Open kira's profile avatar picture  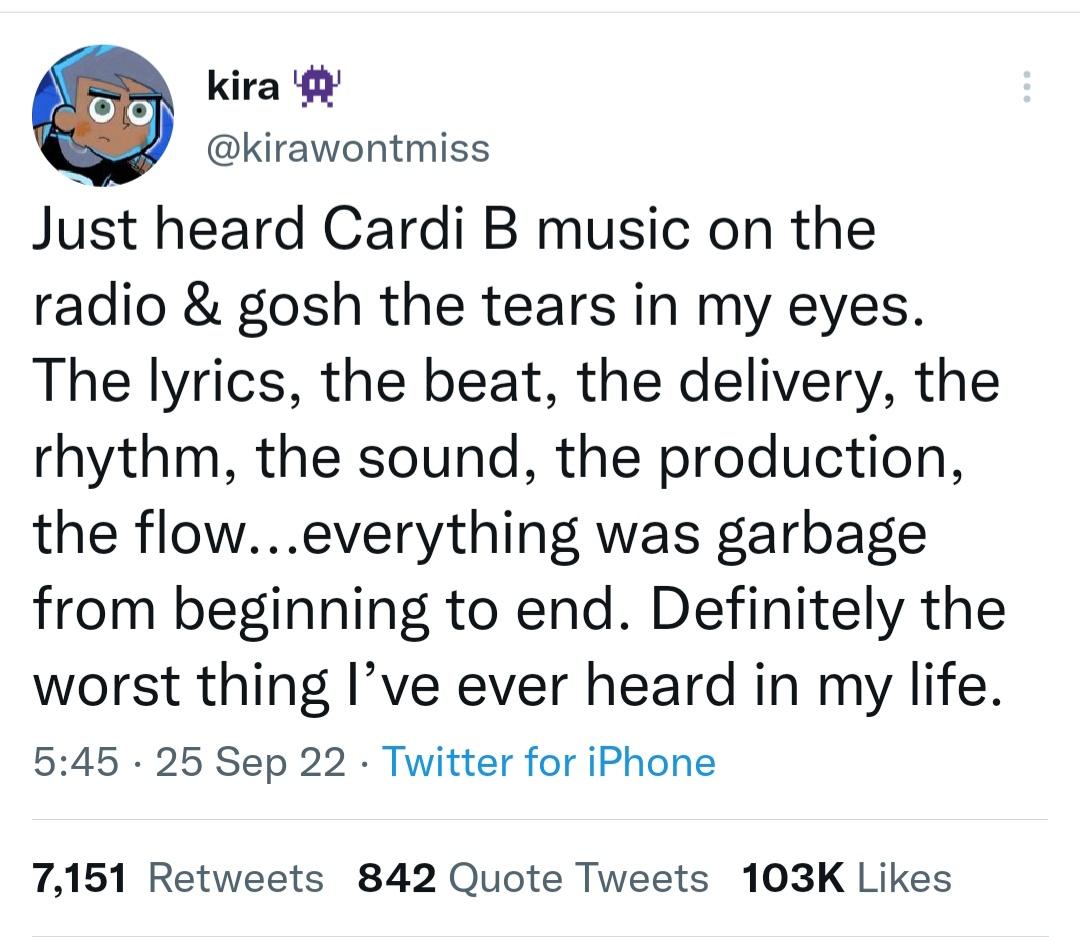click(x=103, y=115)
